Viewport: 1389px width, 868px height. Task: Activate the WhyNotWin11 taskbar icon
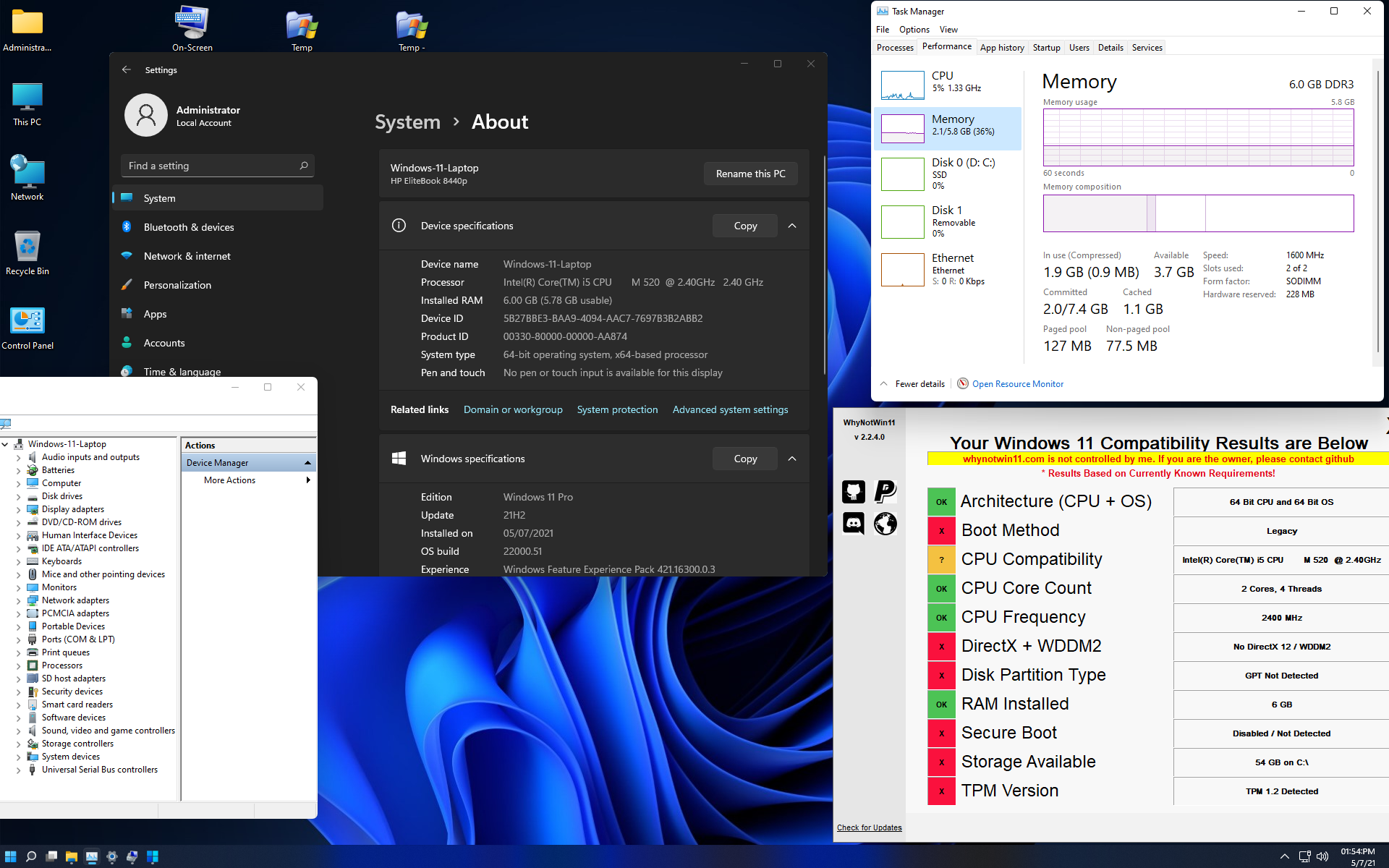point(153,856)
